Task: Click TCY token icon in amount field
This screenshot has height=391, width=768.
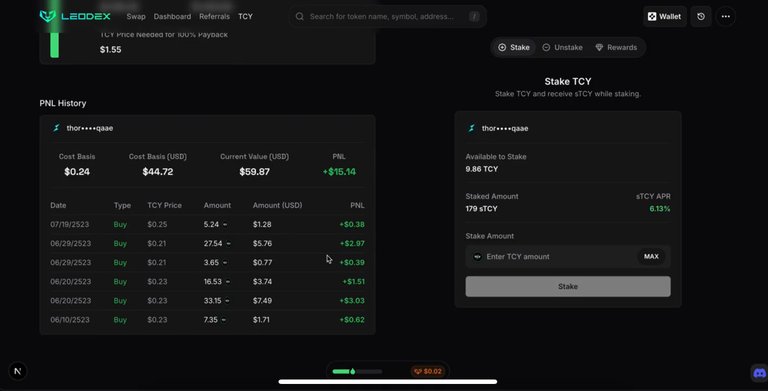Action: (477, 256)
